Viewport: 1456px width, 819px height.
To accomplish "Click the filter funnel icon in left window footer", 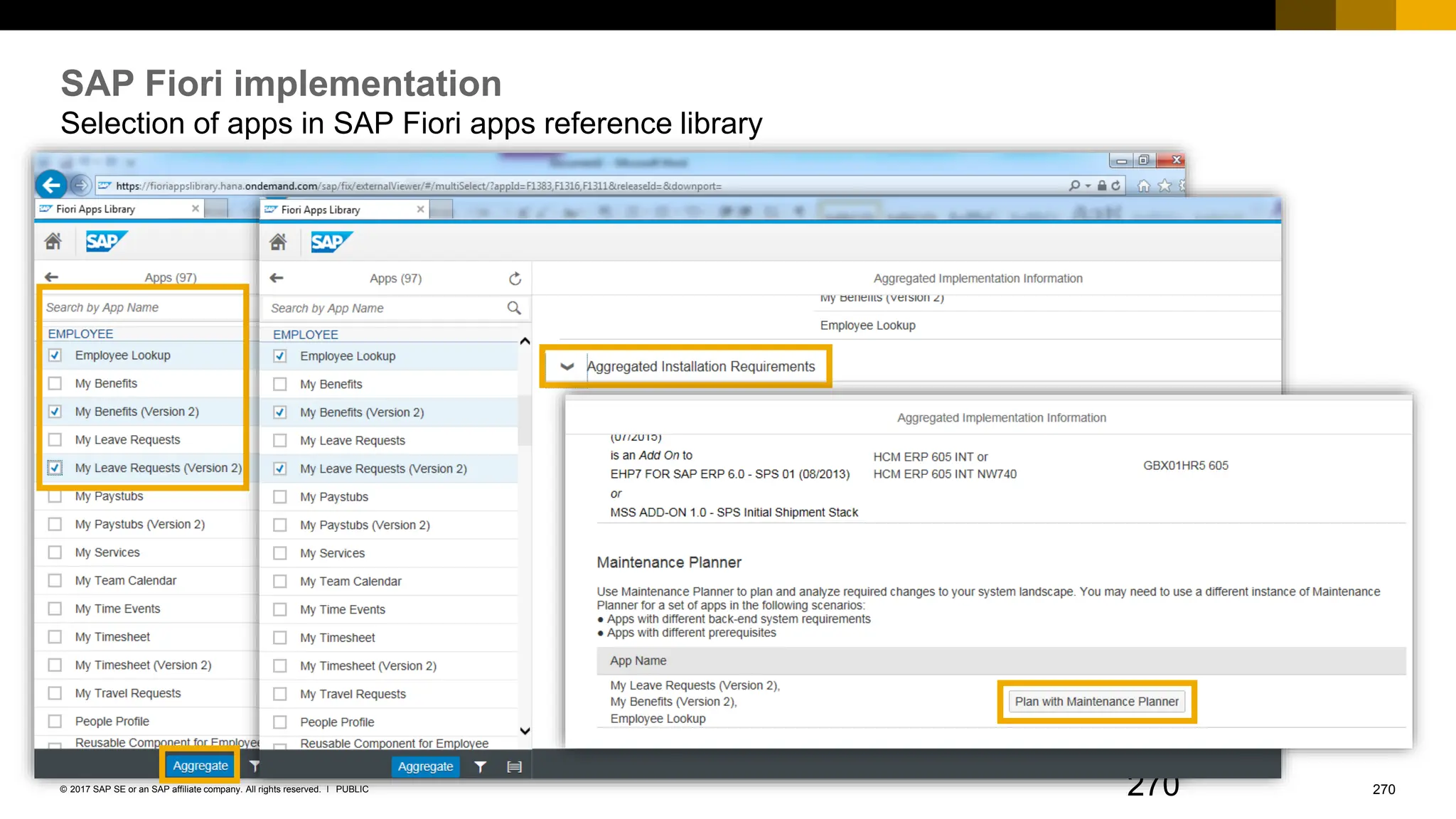I will (x=255, y=766).
